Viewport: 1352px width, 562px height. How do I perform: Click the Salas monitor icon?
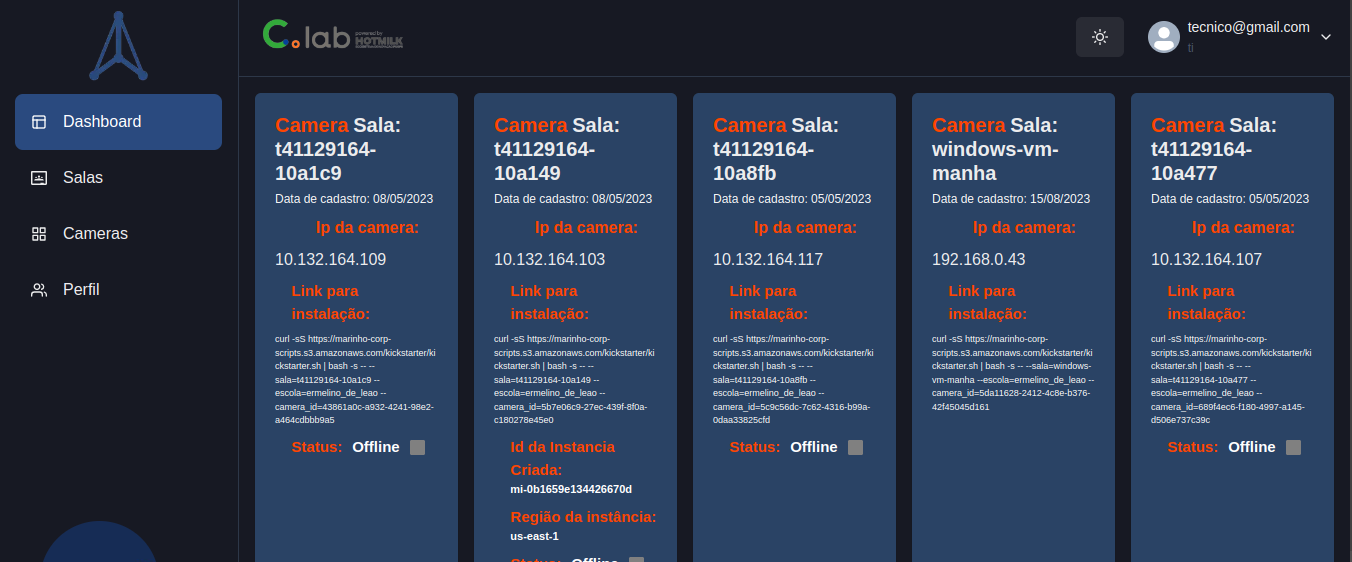(39, 178)
